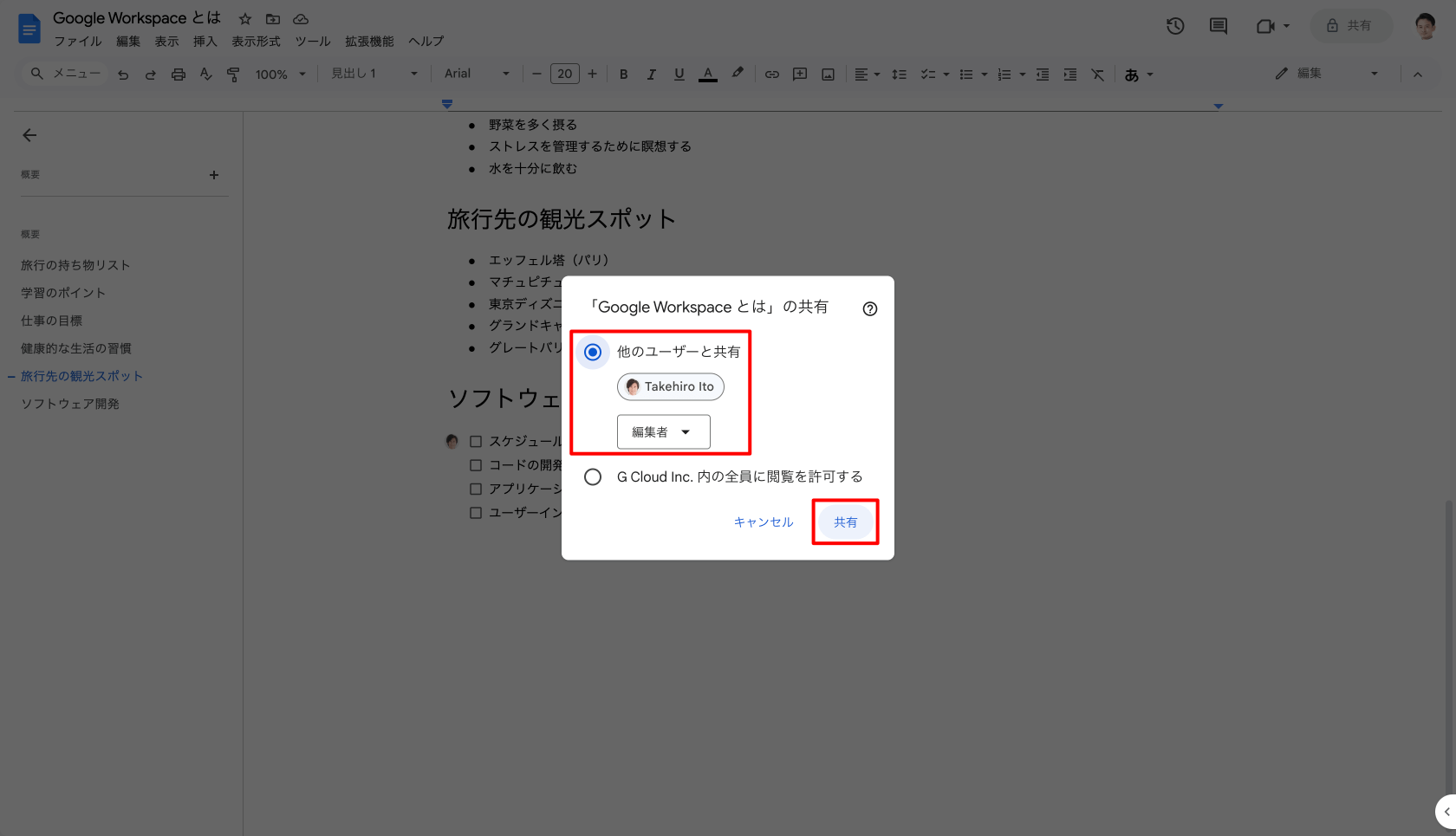1456x836 pixels.
Task: Open the ファイル menu
Action: click(78, 42)
